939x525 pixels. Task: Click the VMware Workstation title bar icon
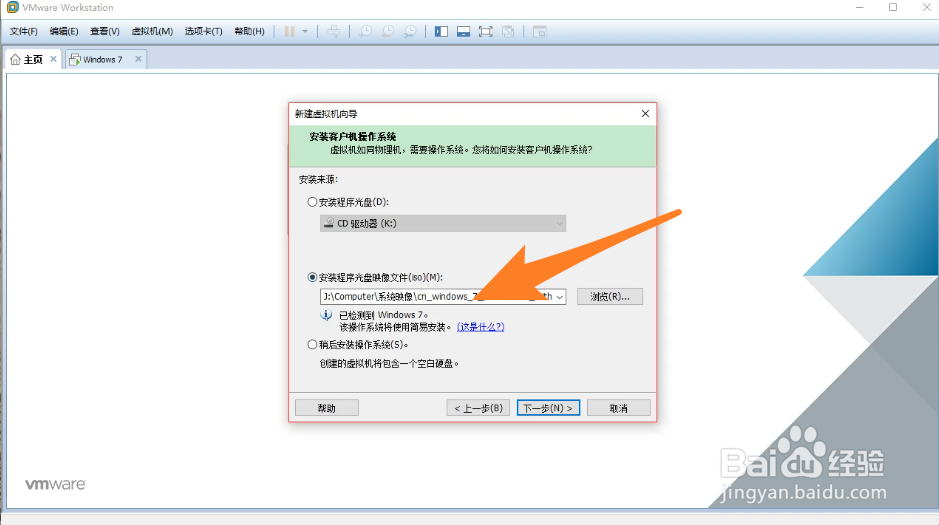tap(13, 7)
